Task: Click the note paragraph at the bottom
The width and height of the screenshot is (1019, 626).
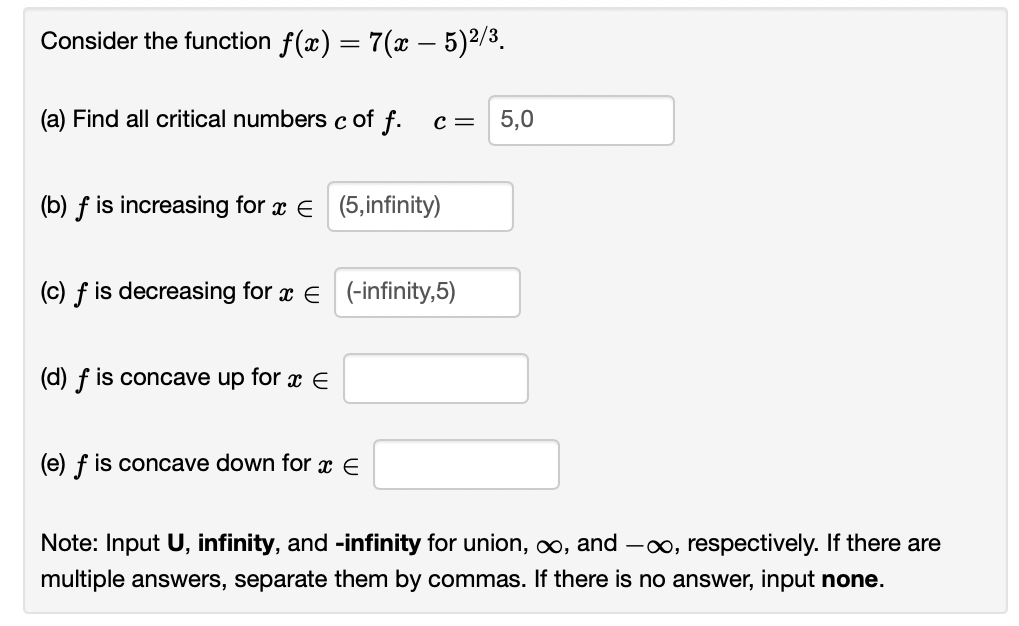Action: pos(490,560)
